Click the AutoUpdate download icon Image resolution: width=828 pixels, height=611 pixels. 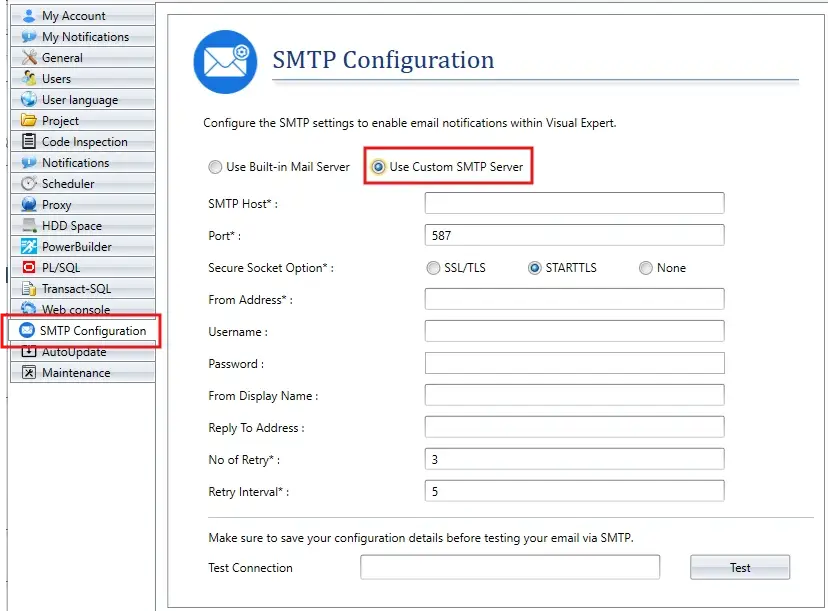[x=29, y=351]
